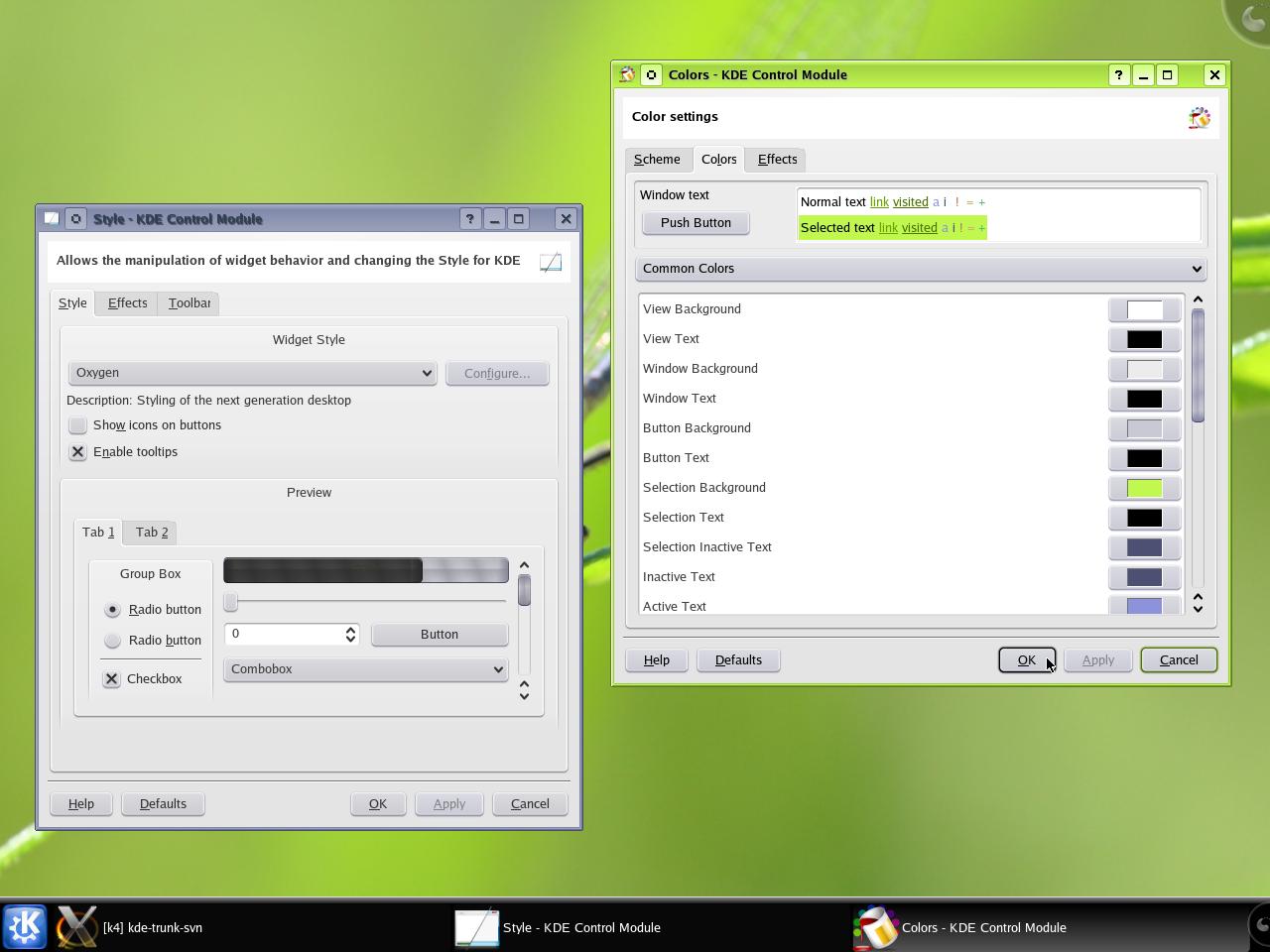
Task: Minimize the Colors window
Action: click(x=1143, y=74)
